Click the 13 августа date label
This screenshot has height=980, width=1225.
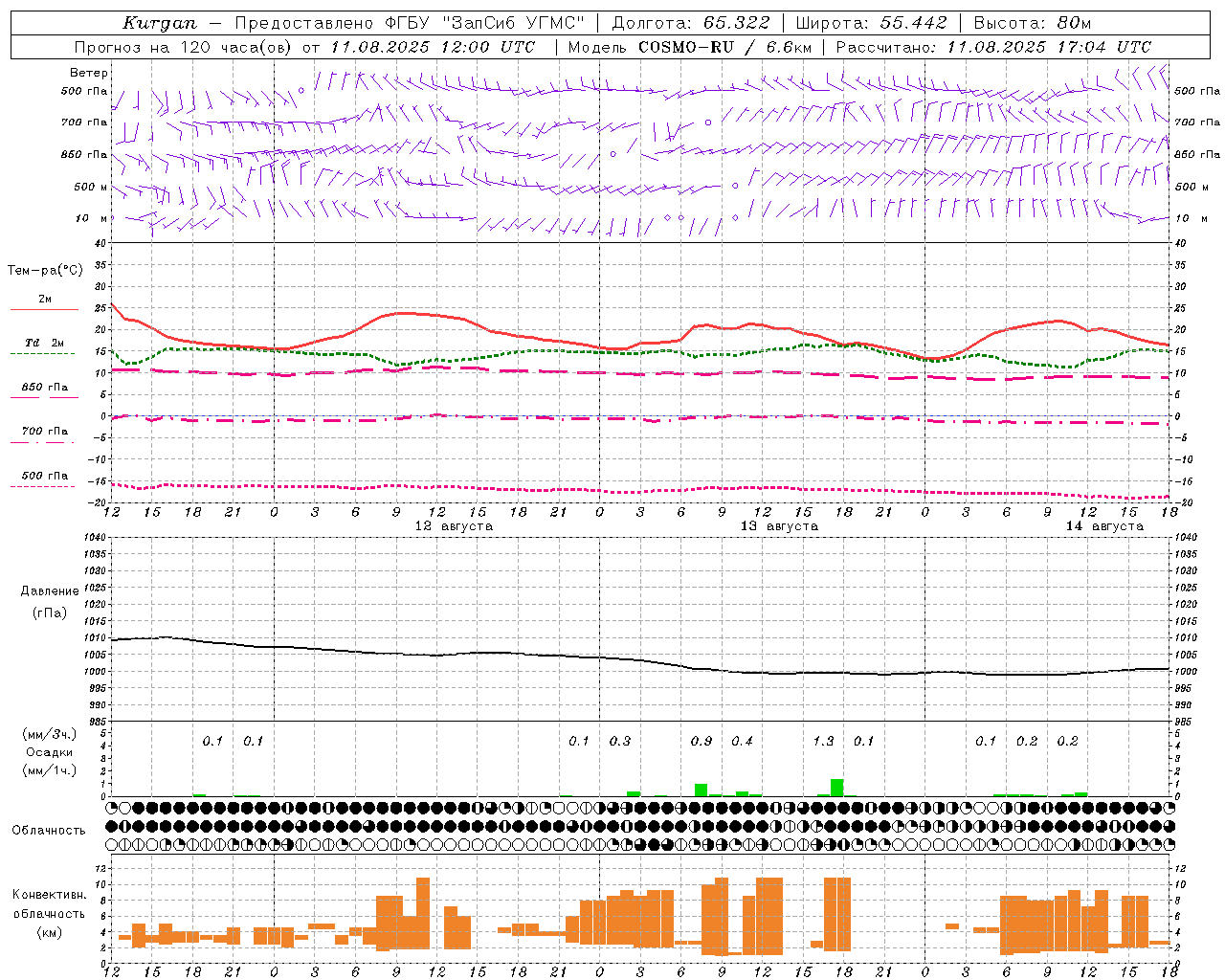click(x=779, y=526)
